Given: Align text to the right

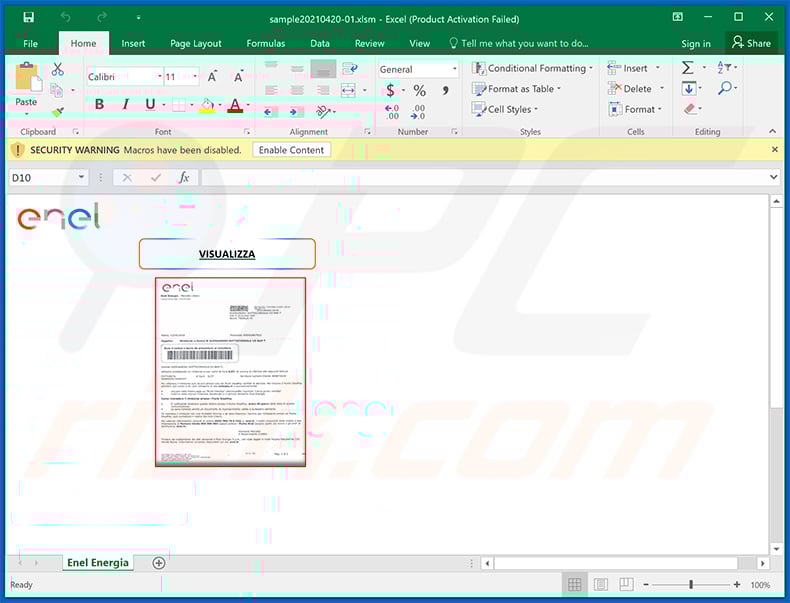Looking at the screenshot, I should tap(323, 90).
